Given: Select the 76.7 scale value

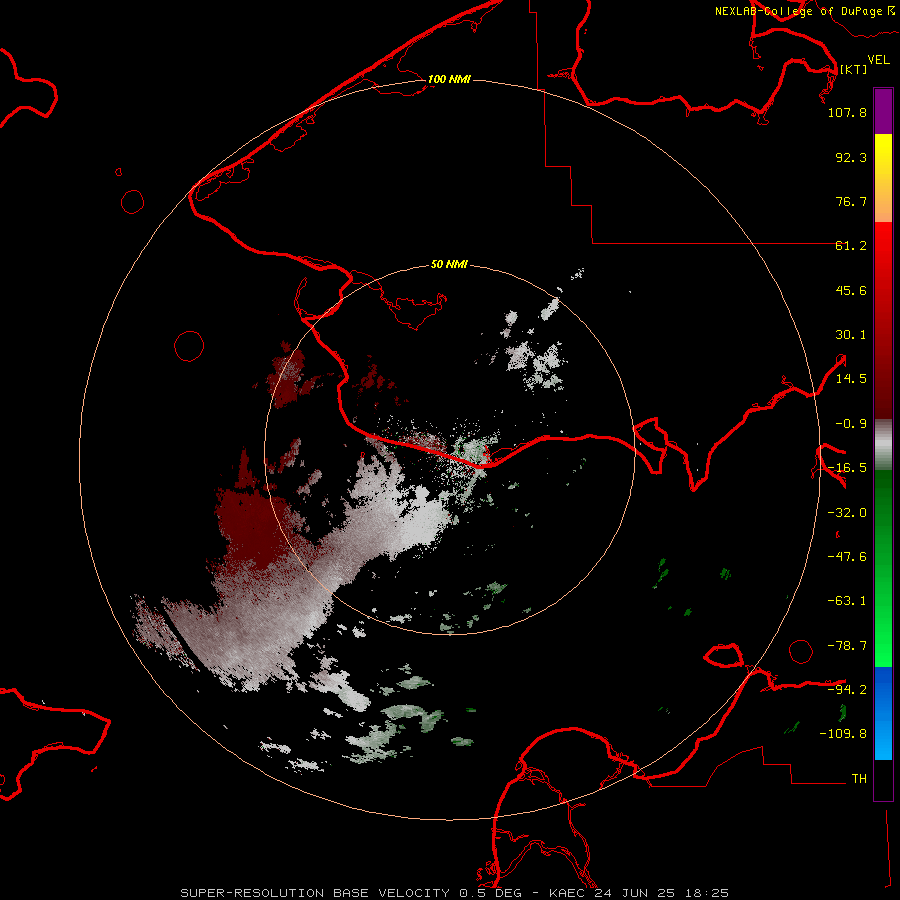Looking at the screenshot, I should [x=851, y=201].
